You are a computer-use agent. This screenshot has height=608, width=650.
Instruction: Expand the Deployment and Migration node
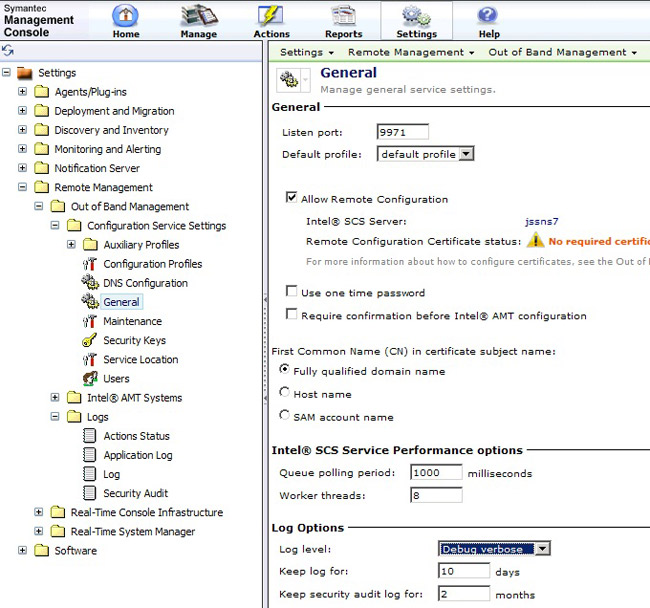point(22,110)
